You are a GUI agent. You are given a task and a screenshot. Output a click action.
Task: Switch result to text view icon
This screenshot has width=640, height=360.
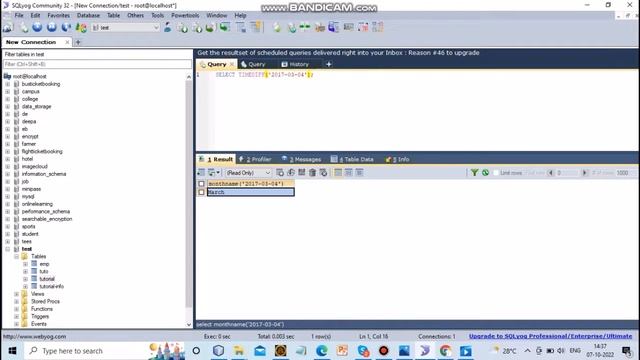click(359, 173)
